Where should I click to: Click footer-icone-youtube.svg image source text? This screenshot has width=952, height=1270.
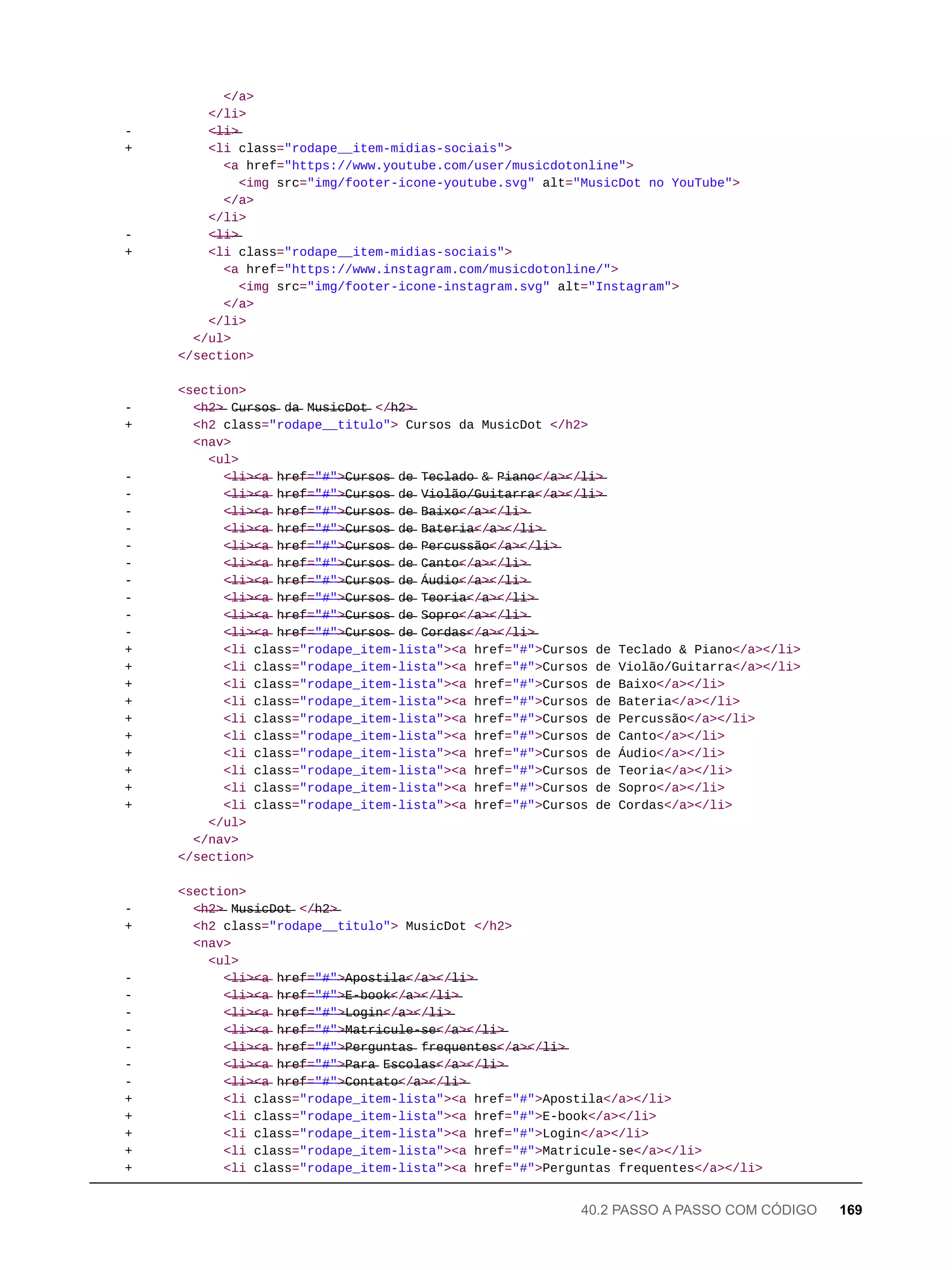tap(421, 183)
